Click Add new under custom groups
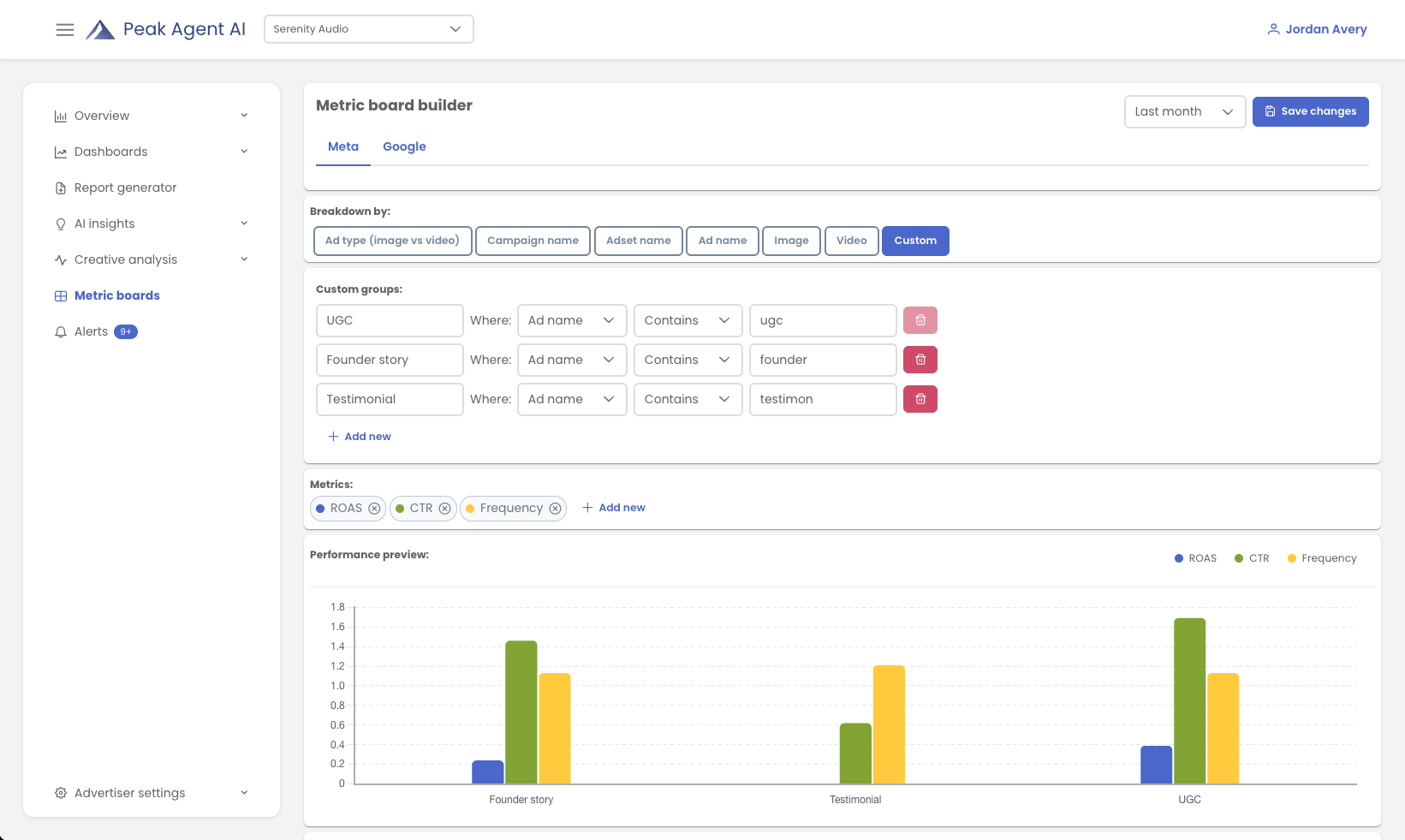 click(x=360, y=436)
